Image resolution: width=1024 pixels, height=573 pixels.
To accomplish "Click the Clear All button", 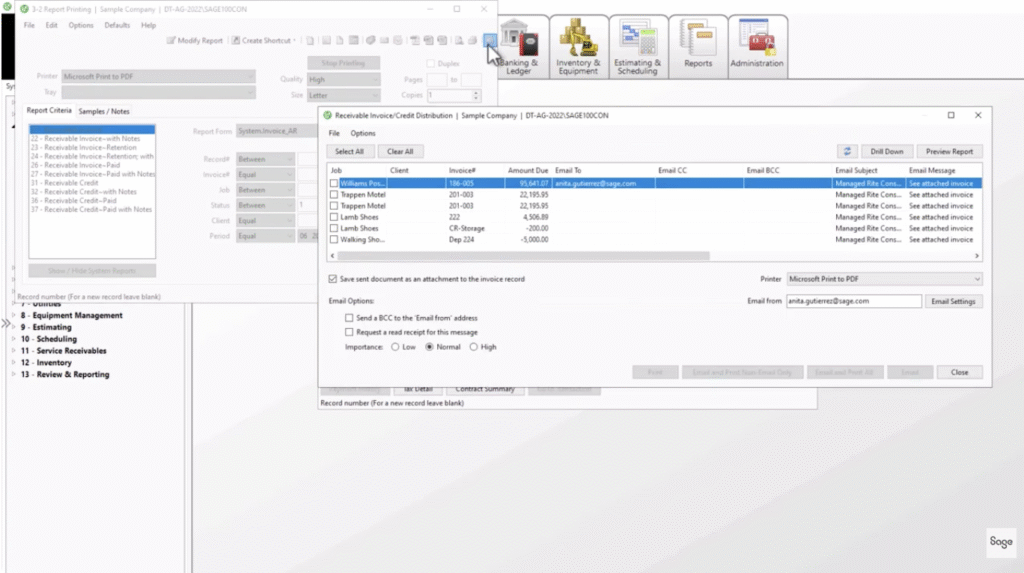I will pyautogui.click(x=400, y=152).
